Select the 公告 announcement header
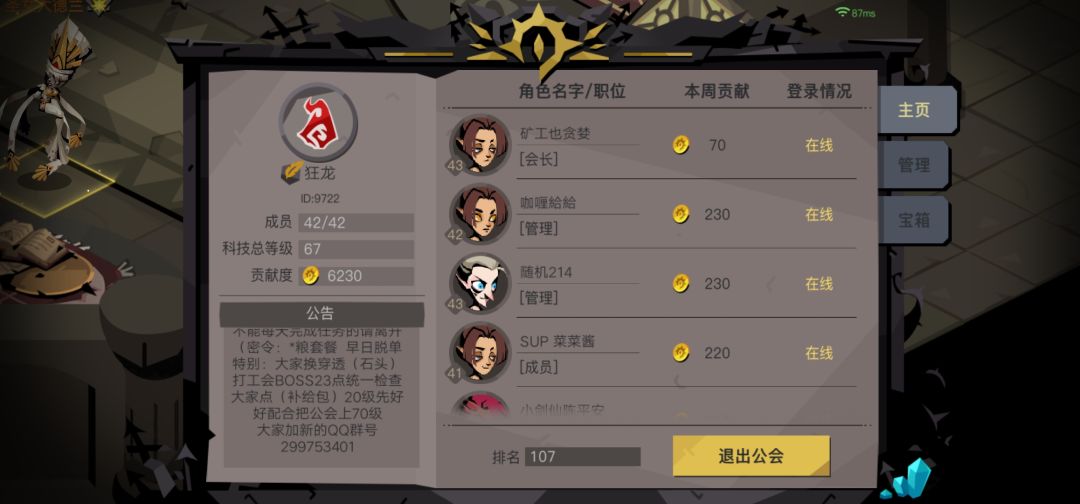Viewport: 1080px width, 504px height. pos(321,313)
